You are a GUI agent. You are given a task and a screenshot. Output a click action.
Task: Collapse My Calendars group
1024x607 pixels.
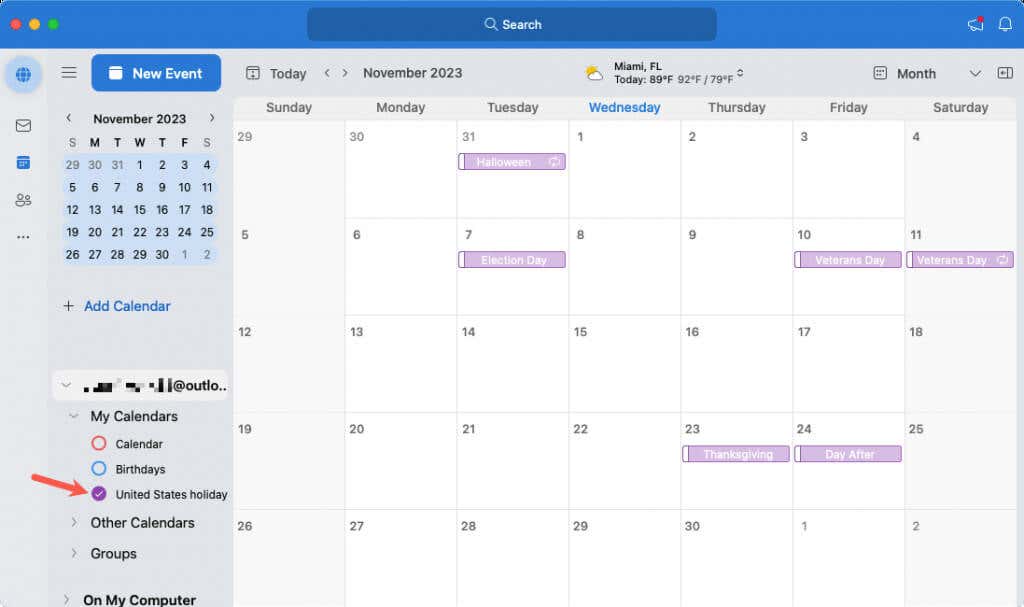tap(74, 416)
